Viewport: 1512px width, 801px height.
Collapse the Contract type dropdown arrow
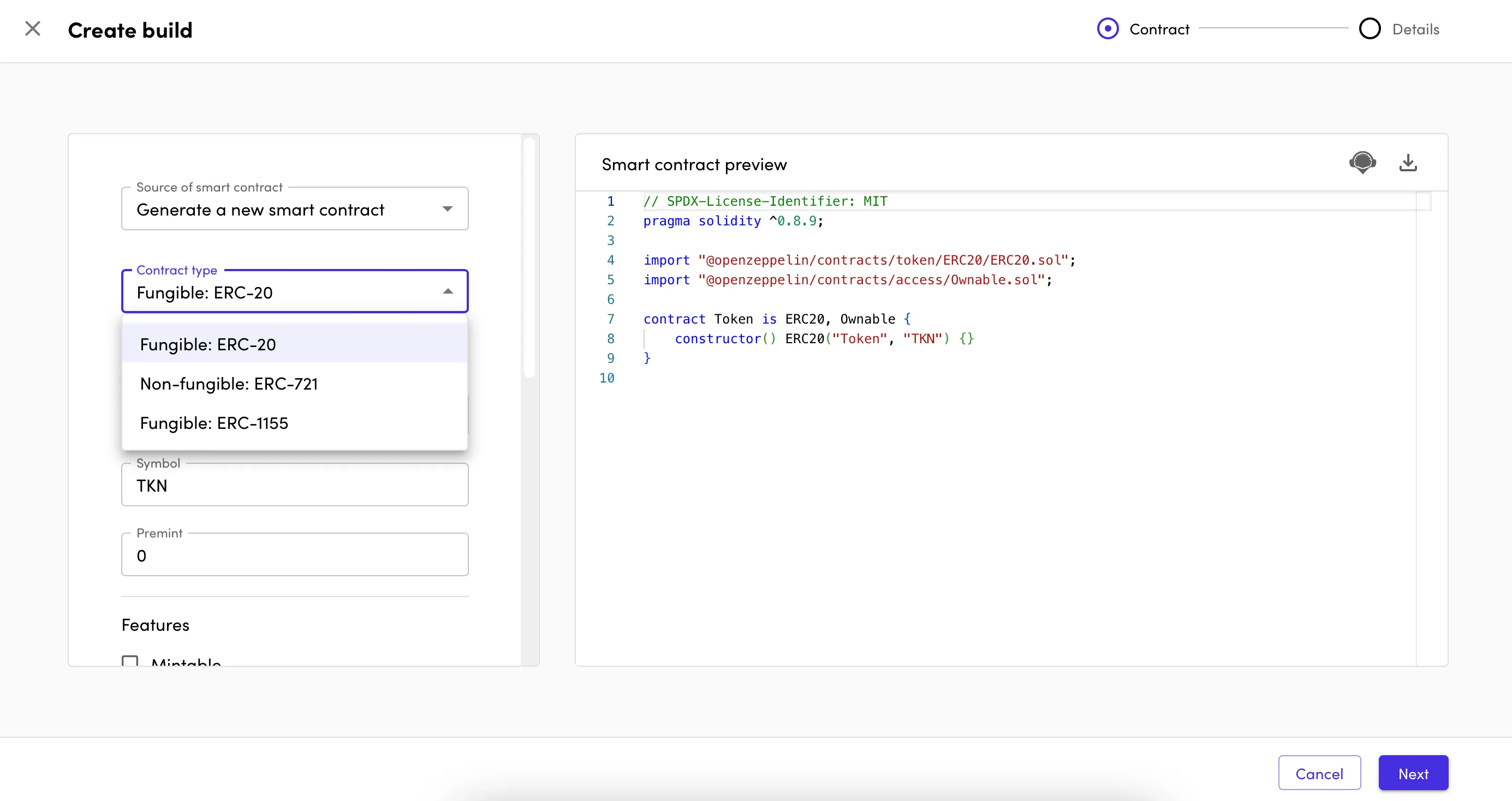coord(448,290)
